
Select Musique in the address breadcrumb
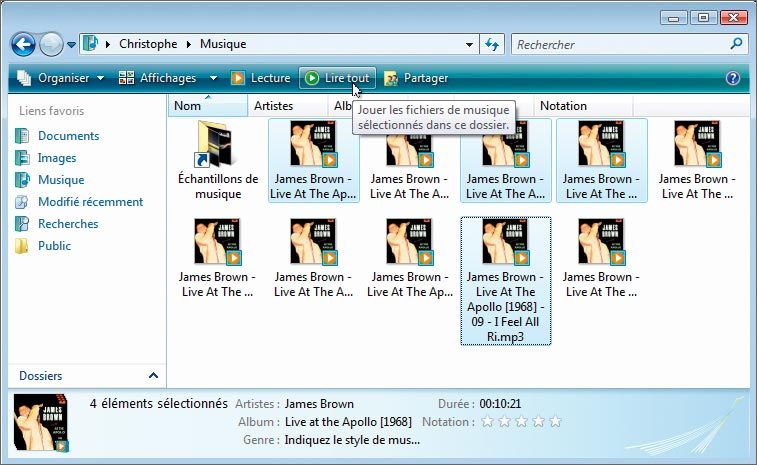coord(223,44)
